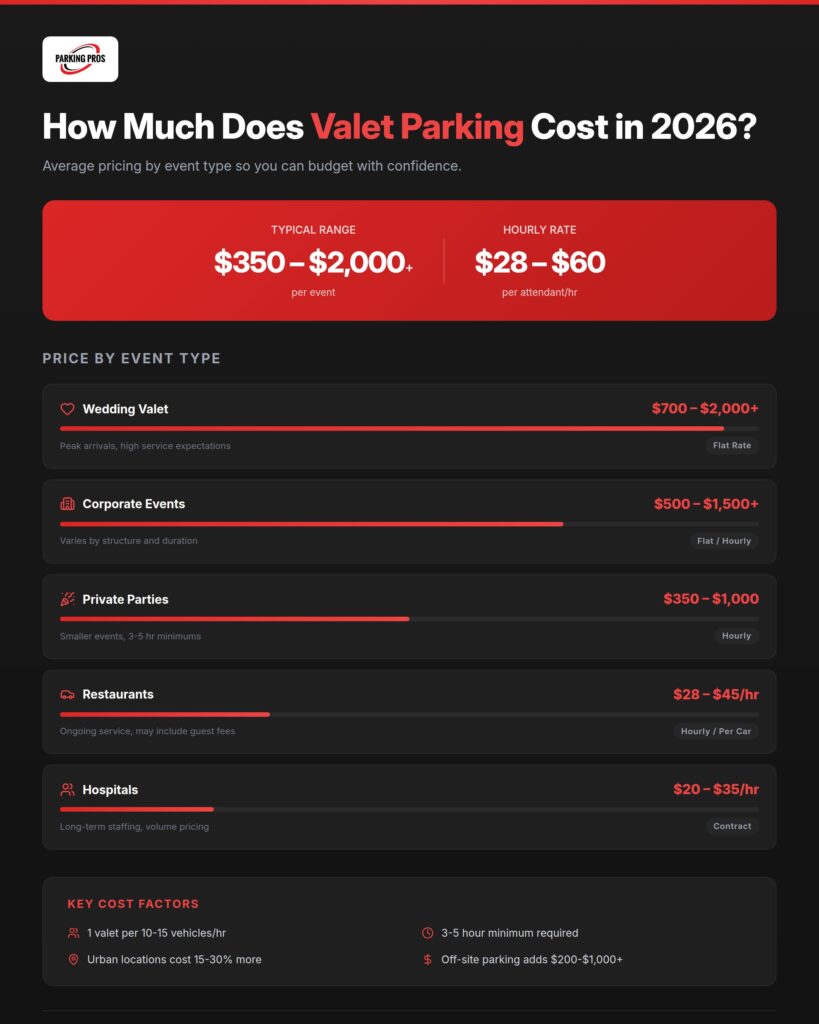Click the Hourly tag on Private Parties
Screen dimensions: 819x1024
pos(736,636)
